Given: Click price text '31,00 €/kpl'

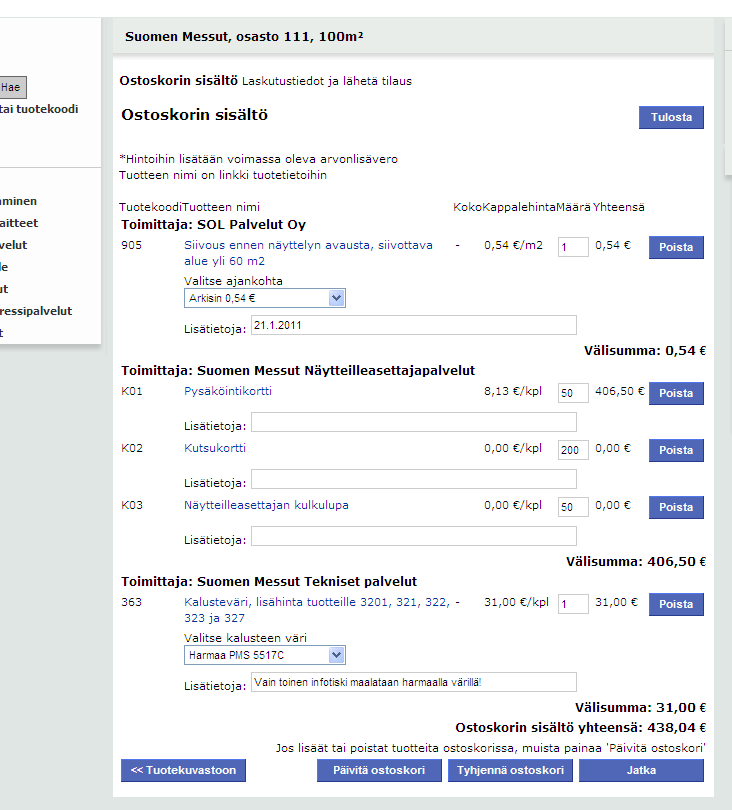Looking at the screenshot, I should pyautogui.click(x=517, y=602).
